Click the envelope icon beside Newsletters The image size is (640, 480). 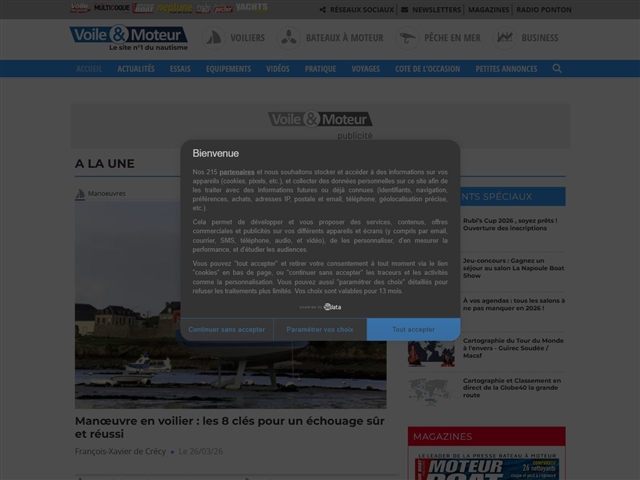coord(404,9)
